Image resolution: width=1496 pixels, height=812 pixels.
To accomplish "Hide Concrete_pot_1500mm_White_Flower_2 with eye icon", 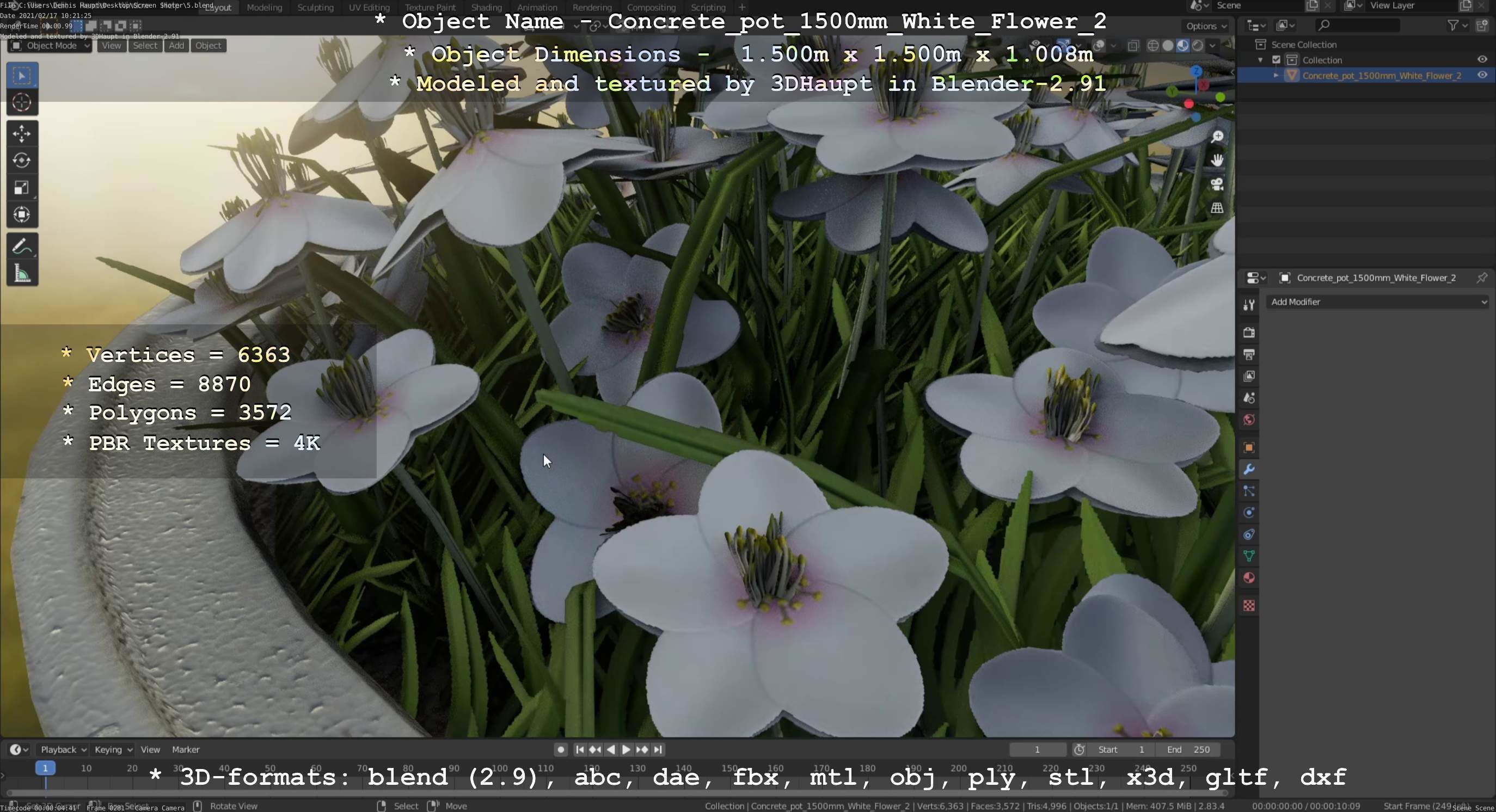I will pos(1481,76).
